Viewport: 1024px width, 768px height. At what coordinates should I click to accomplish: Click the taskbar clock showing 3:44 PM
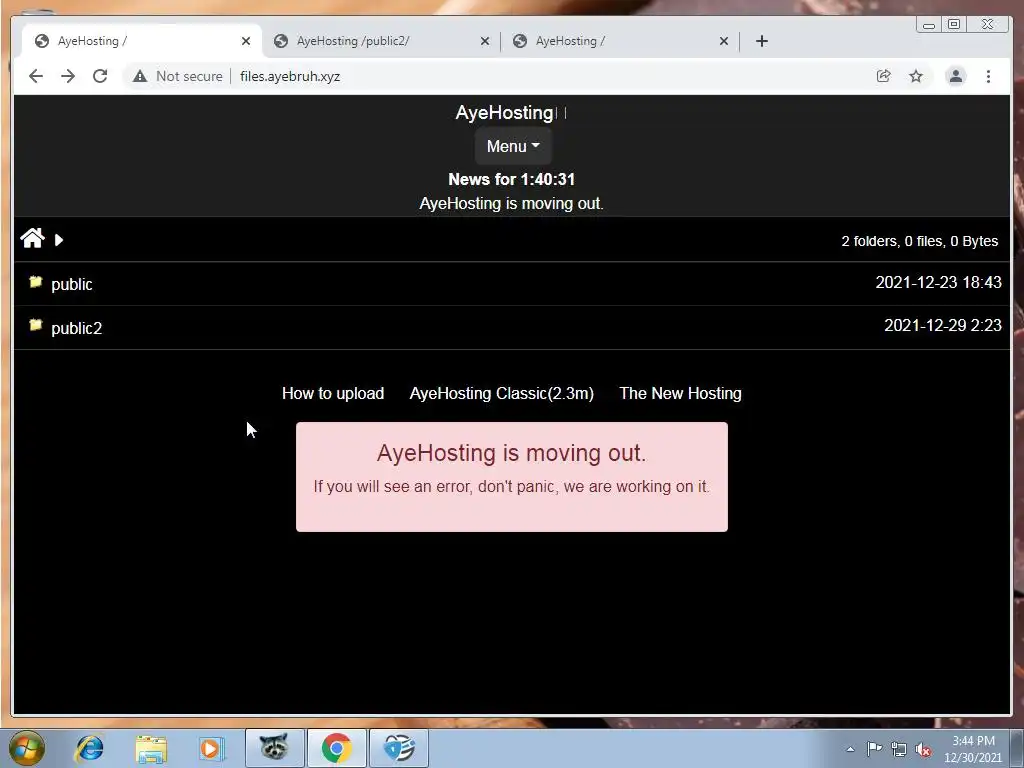973,749
